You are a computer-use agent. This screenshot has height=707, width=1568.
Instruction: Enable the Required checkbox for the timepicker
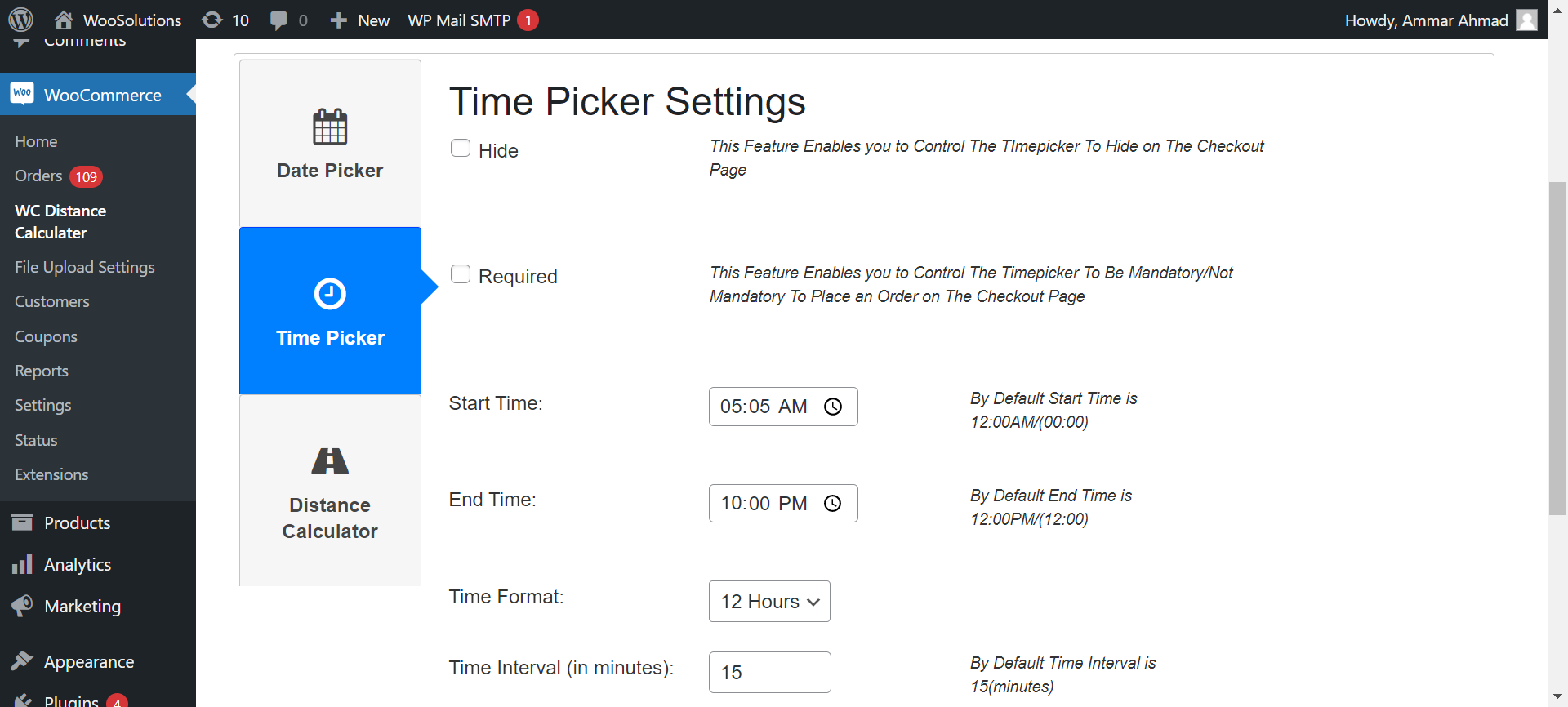[x=461, y=273]
